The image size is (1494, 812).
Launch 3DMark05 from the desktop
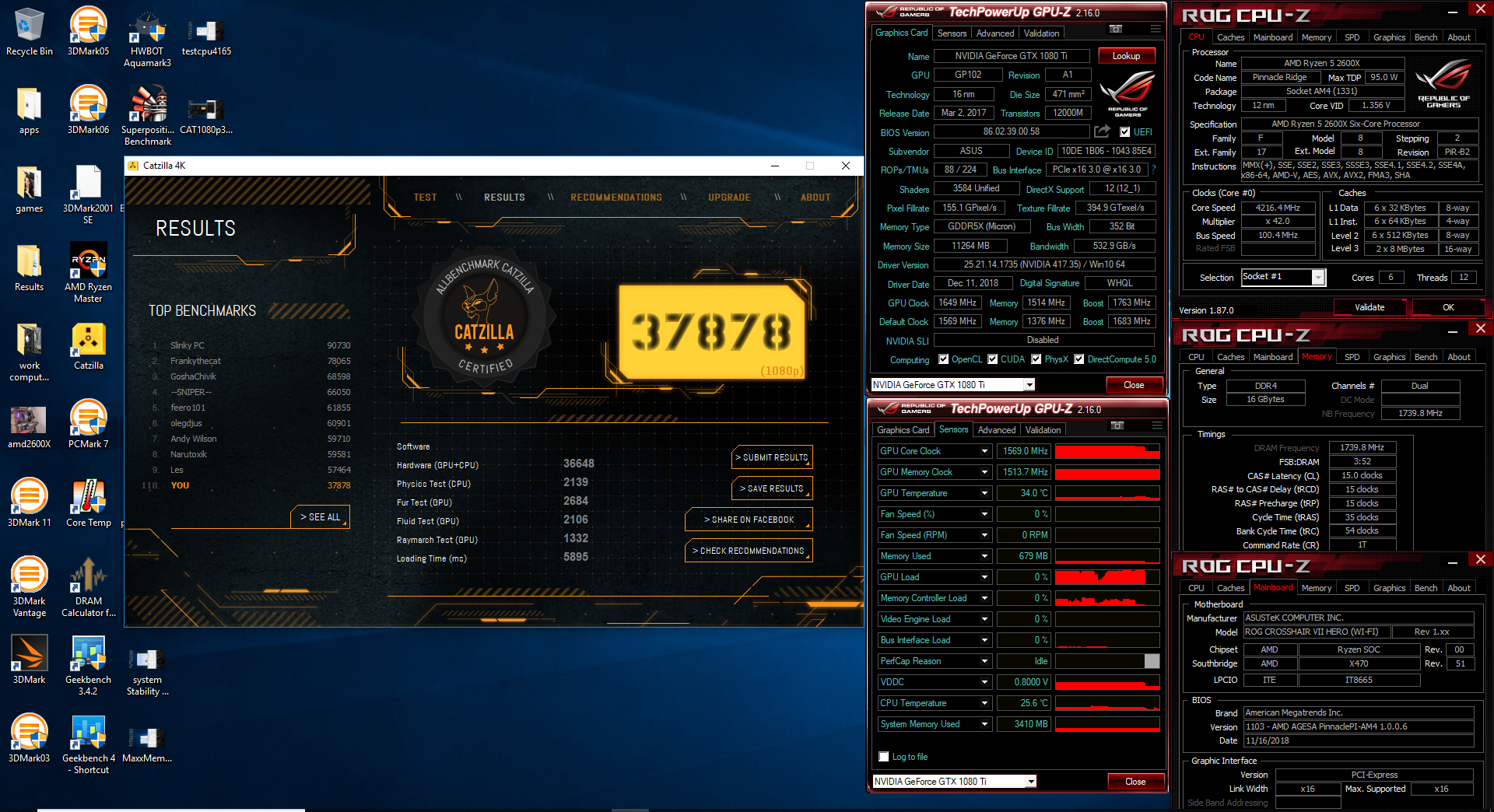[x=88, y=32]
